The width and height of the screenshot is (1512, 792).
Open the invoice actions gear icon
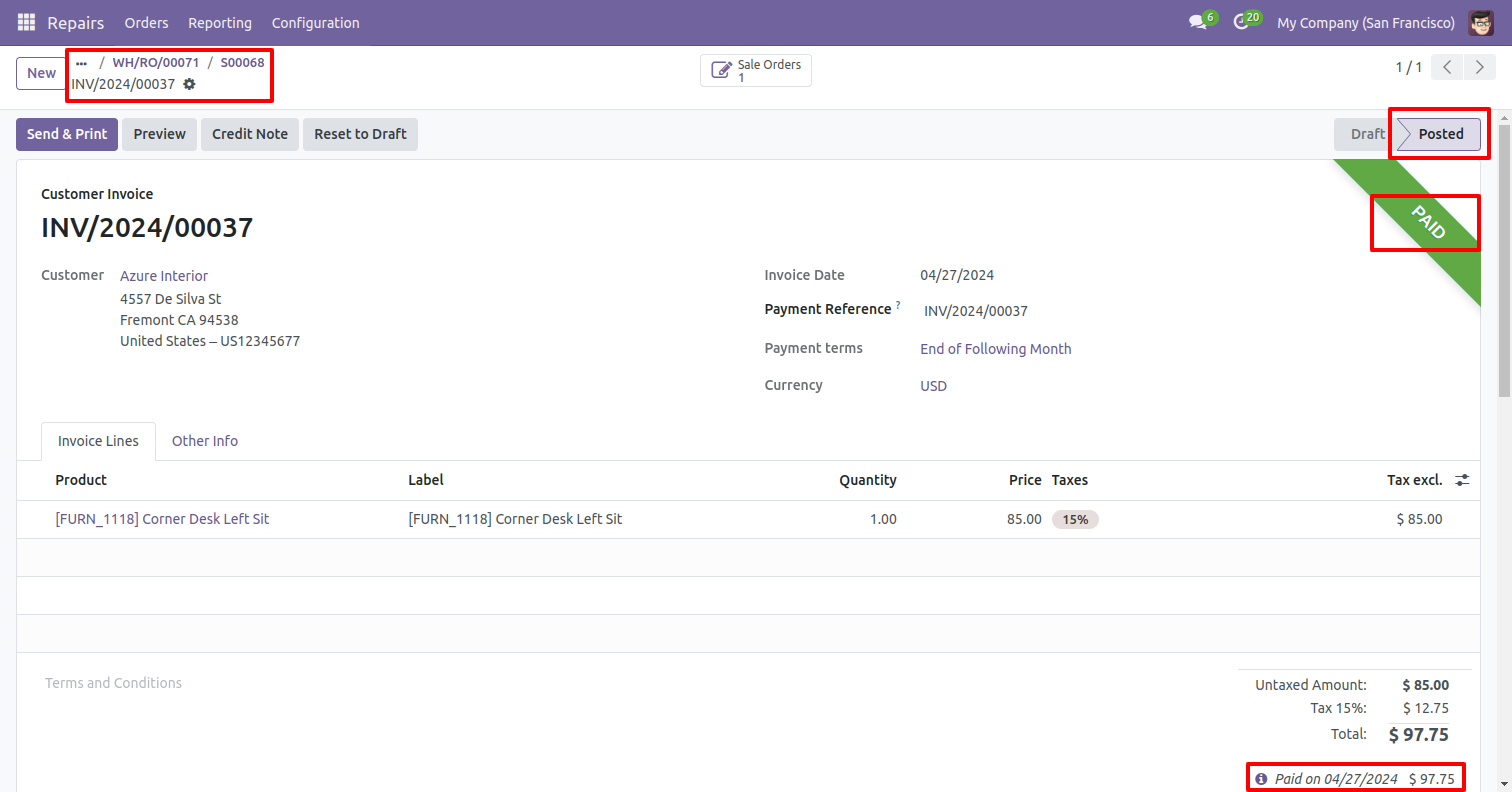point(189,84)
